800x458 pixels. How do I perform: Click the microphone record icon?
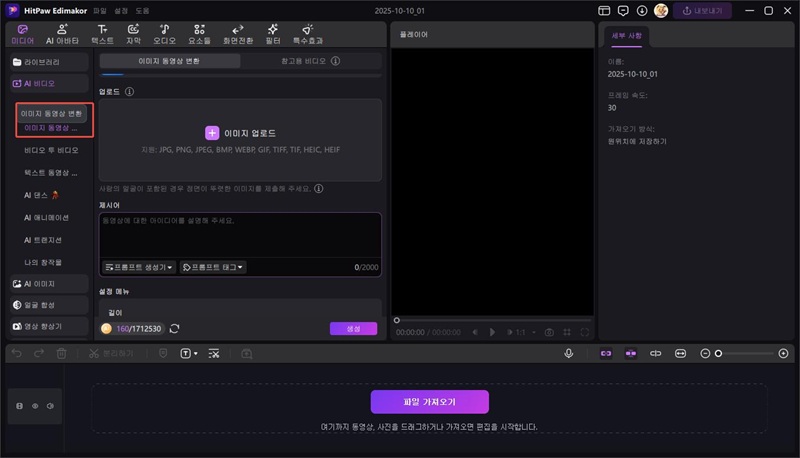(569, 353)
